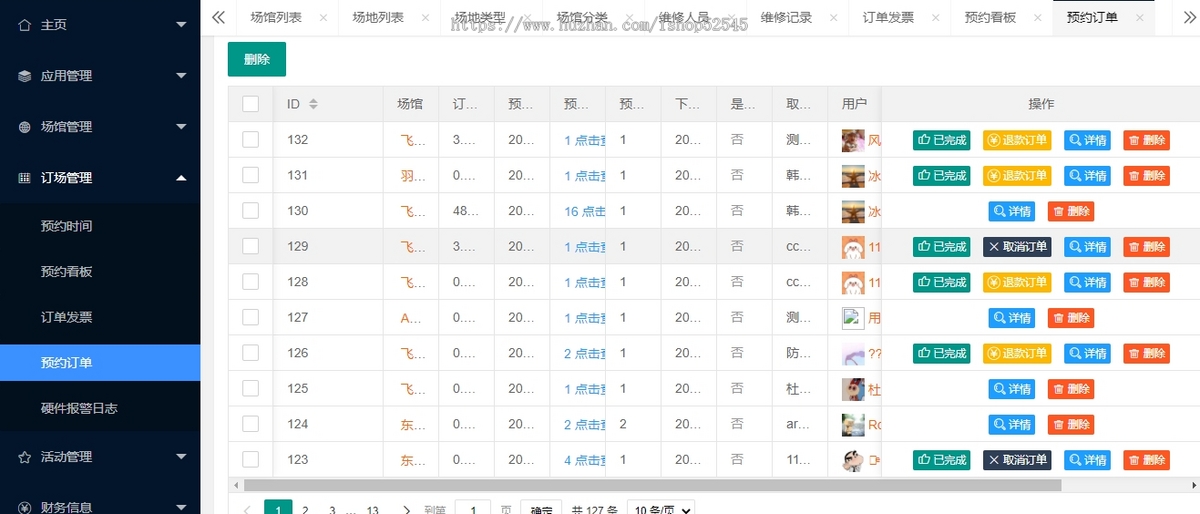Expand the 主页 menu arrow
1200x514 pixels.
tap(181, 24)
